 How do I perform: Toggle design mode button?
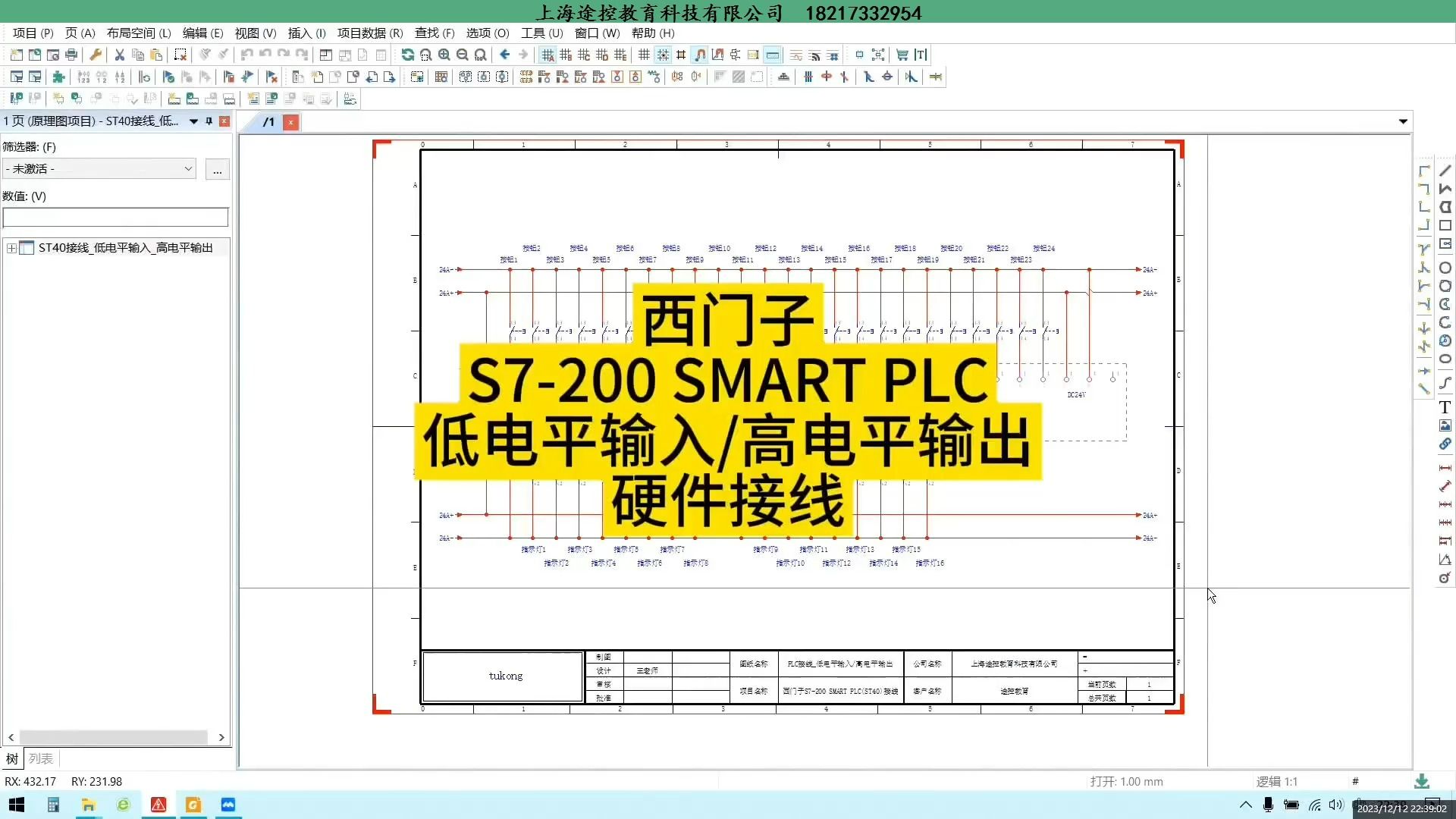(x=717, y=55)
